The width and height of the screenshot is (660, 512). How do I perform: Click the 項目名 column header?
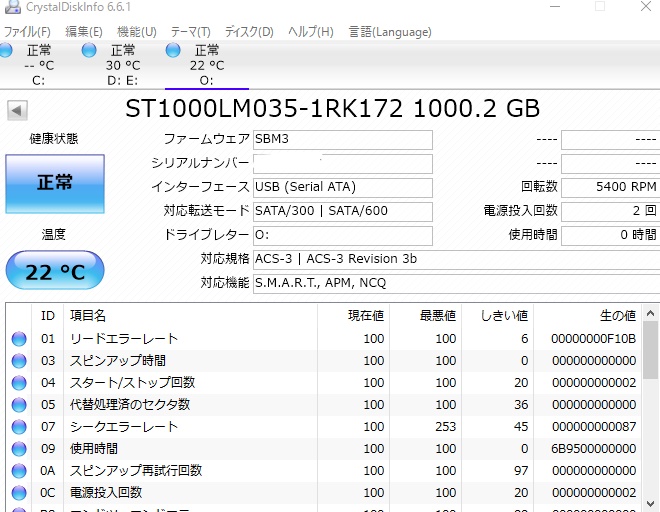point(190,315)
